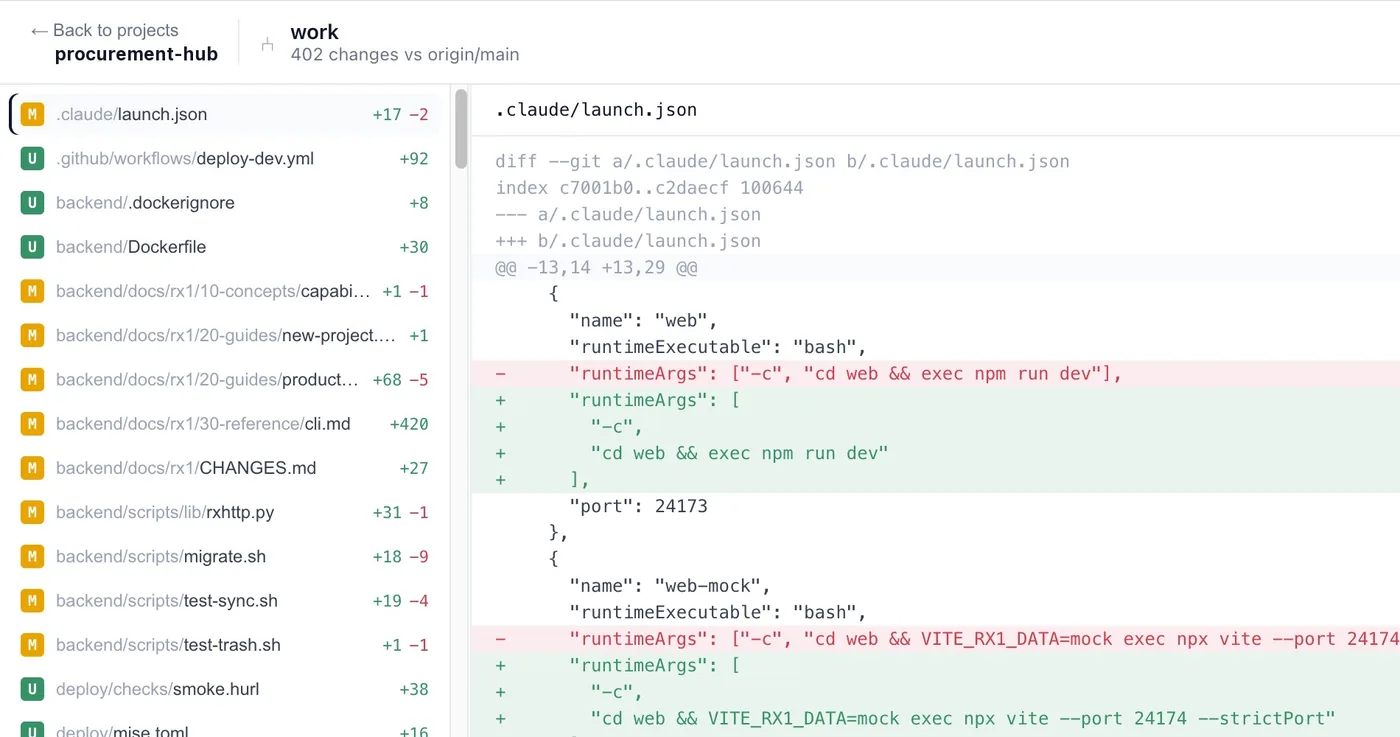Click the U status badge for backend/Dockerfile

[x=32, y=247]
